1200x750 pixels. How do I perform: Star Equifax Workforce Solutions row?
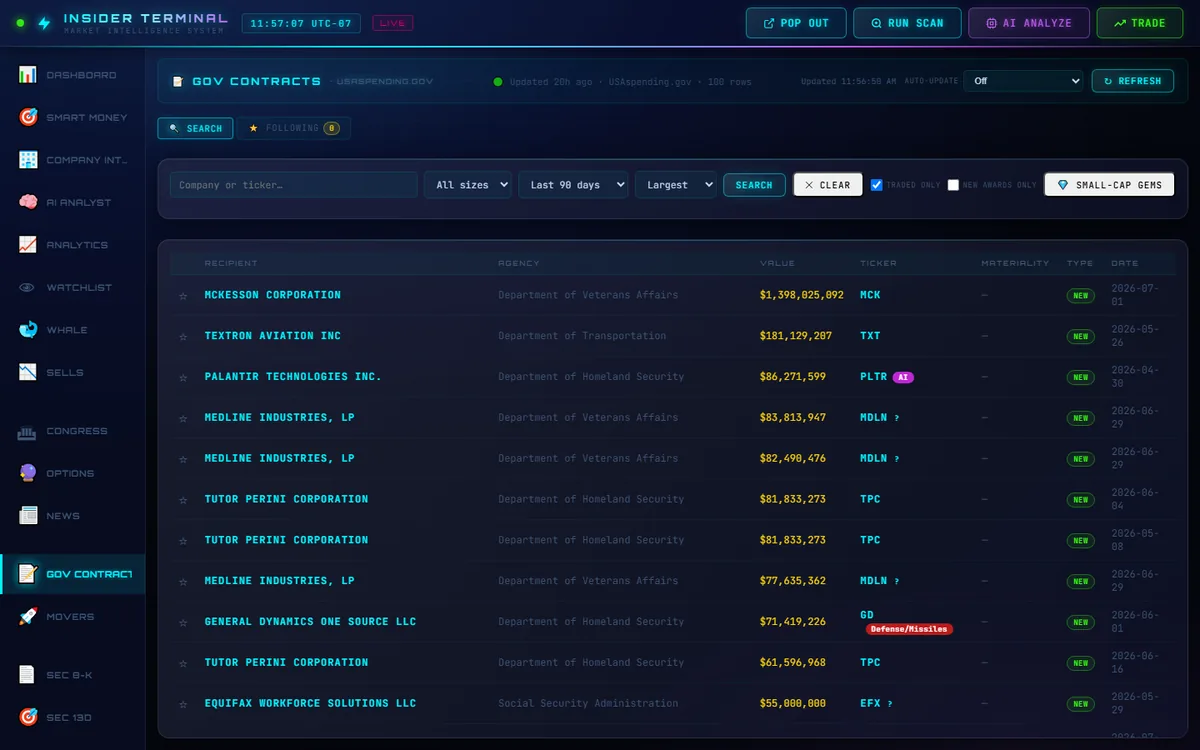coord(183,704)
